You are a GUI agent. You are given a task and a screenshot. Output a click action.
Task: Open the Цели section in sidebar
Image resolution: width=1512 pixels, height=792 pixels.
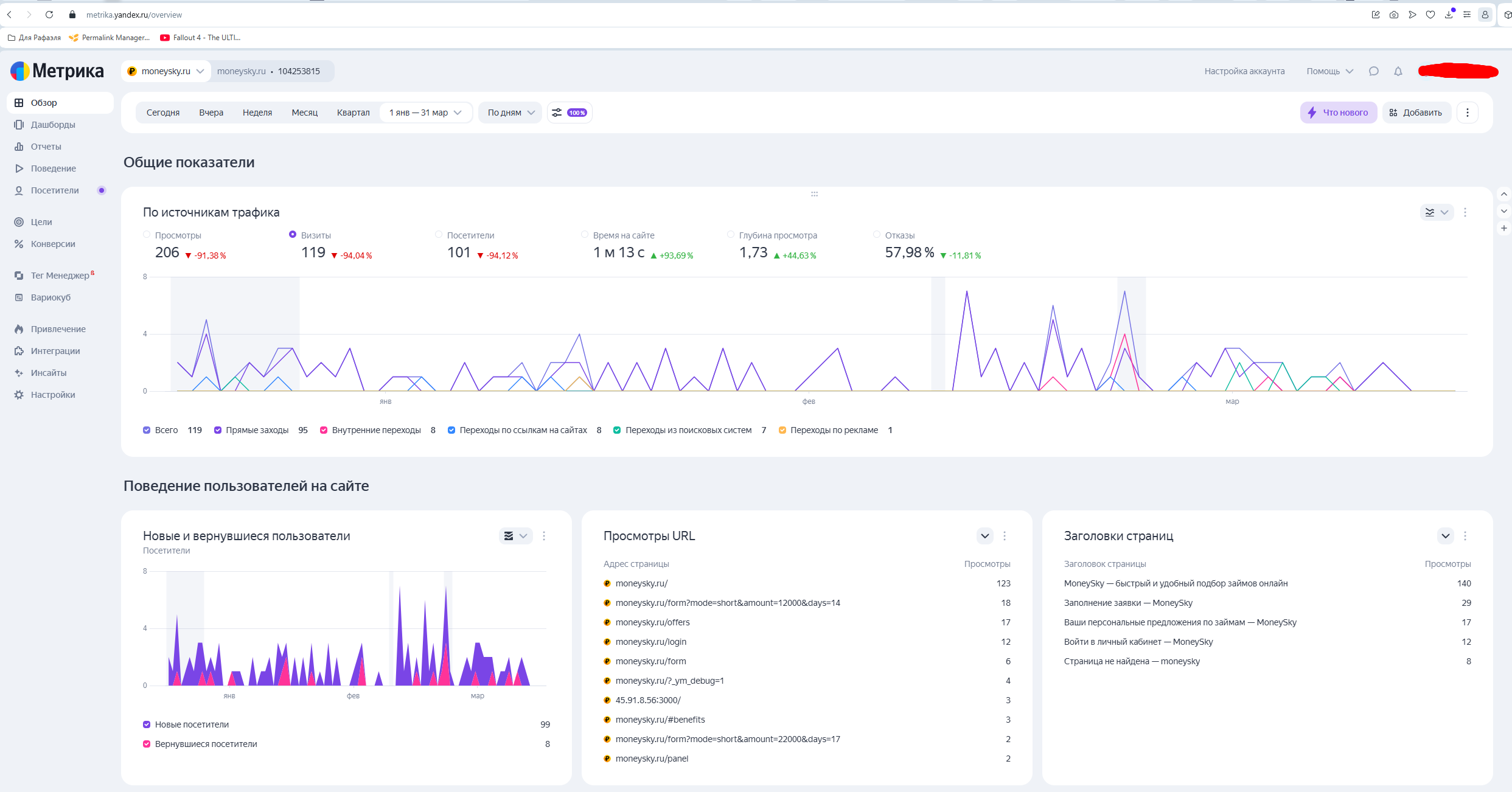41,222
